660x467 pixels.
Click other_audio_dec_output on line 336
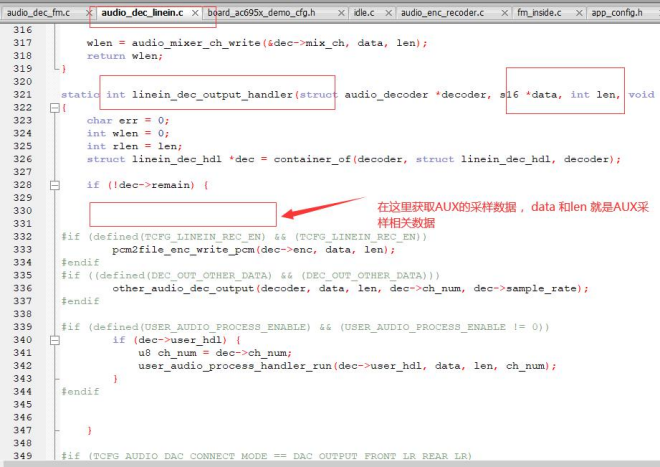coord(184,289)
